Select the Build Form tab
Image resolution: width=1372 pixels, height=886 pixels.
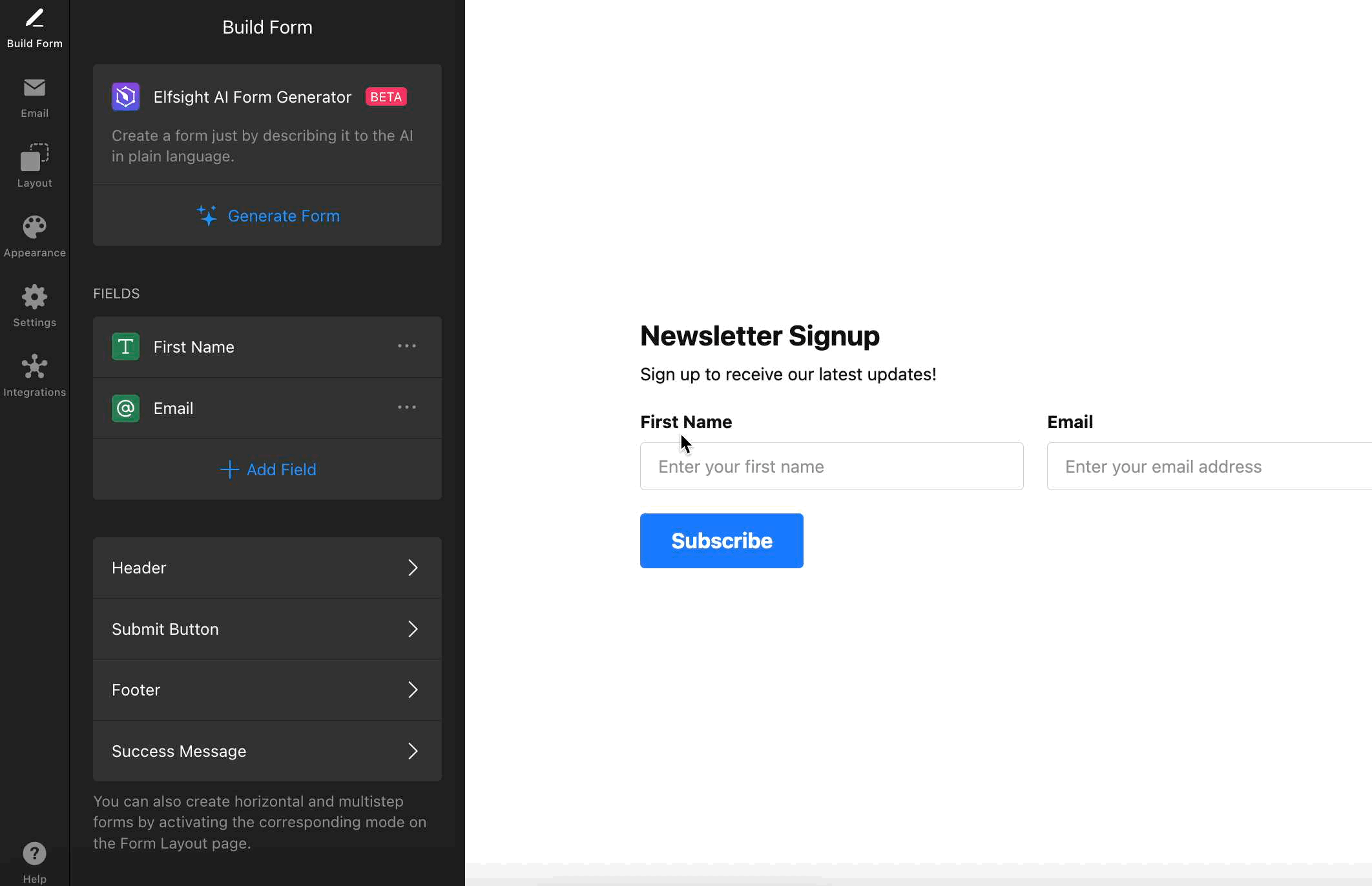pyautogui.click(x=34, y=28)
